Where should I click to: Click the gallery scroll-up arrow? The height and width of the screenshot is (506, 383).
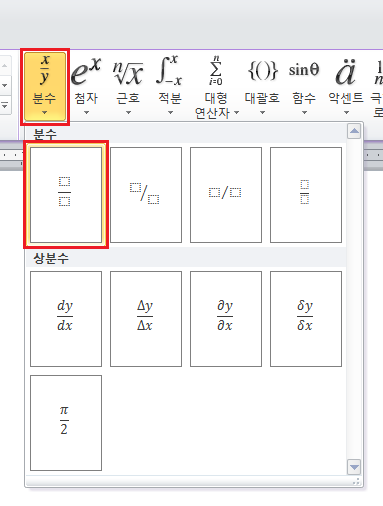(354, 131)
